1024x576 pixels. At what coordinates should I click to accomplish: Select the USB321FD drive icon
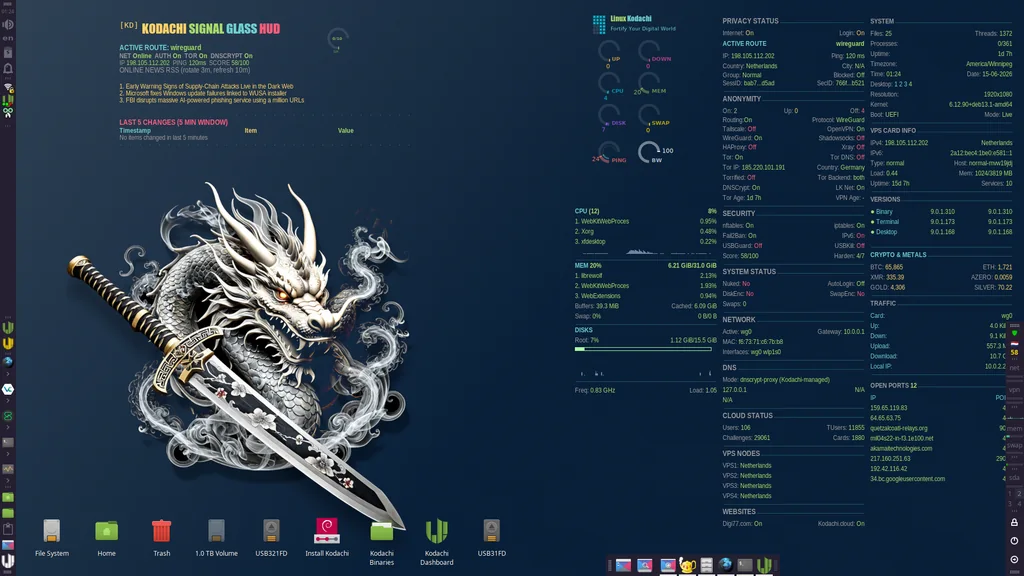(x=271, y=531)
